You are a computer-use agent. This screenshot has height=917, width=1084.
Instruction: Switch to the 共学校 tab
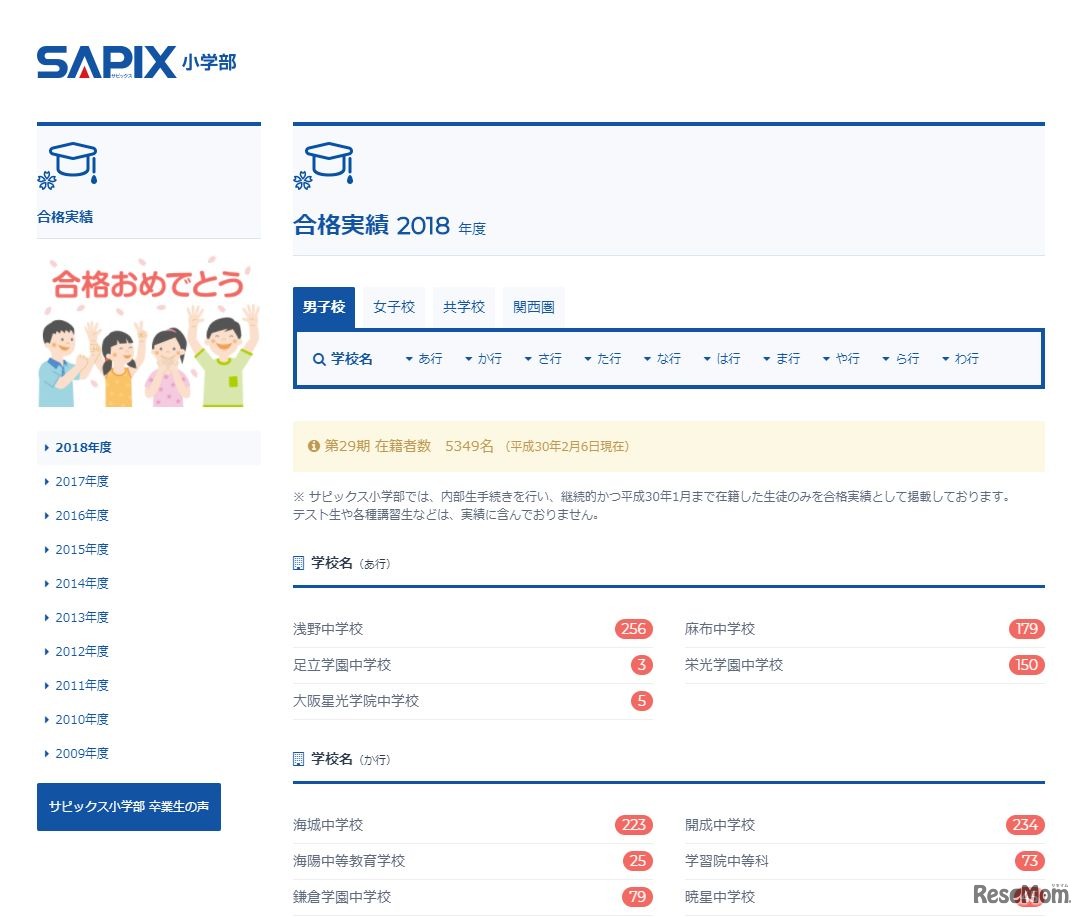coord(463,307)
